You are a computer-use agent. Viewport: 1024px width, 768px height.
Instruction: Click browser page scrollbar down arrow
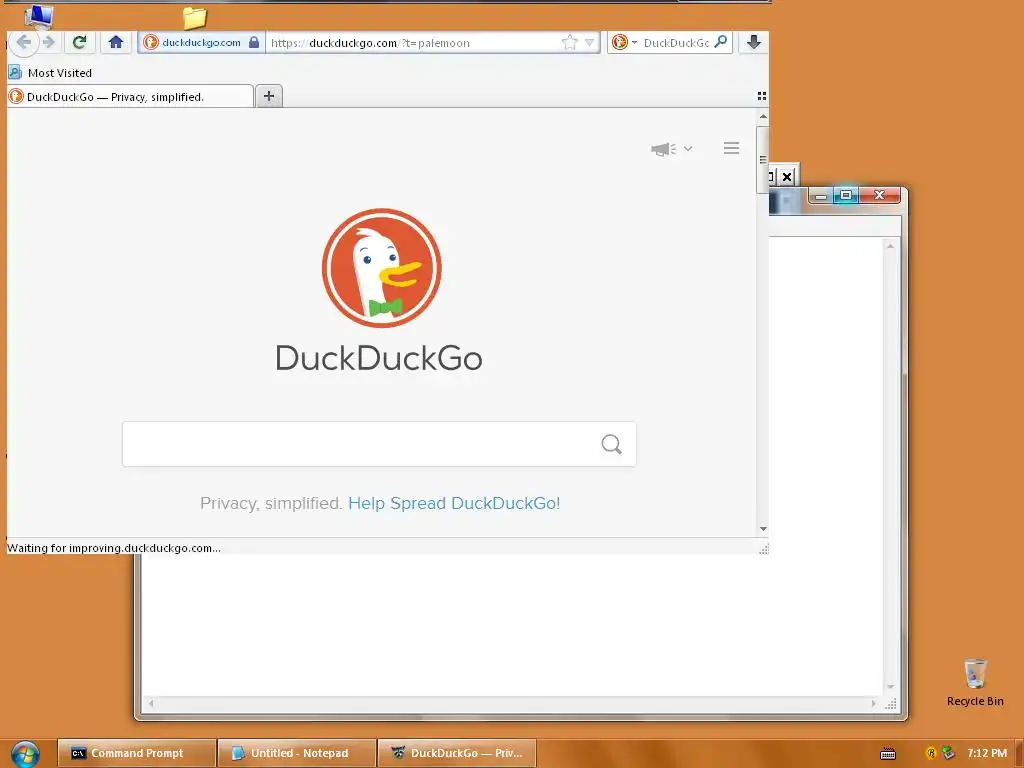point(763,529)
